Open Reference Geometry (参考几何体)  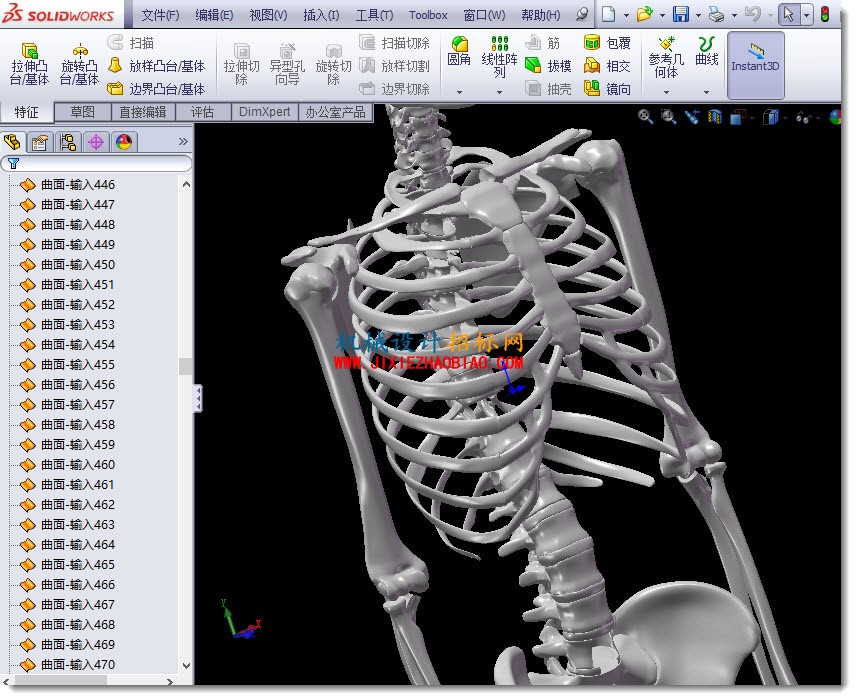click(x=666, y=57)
